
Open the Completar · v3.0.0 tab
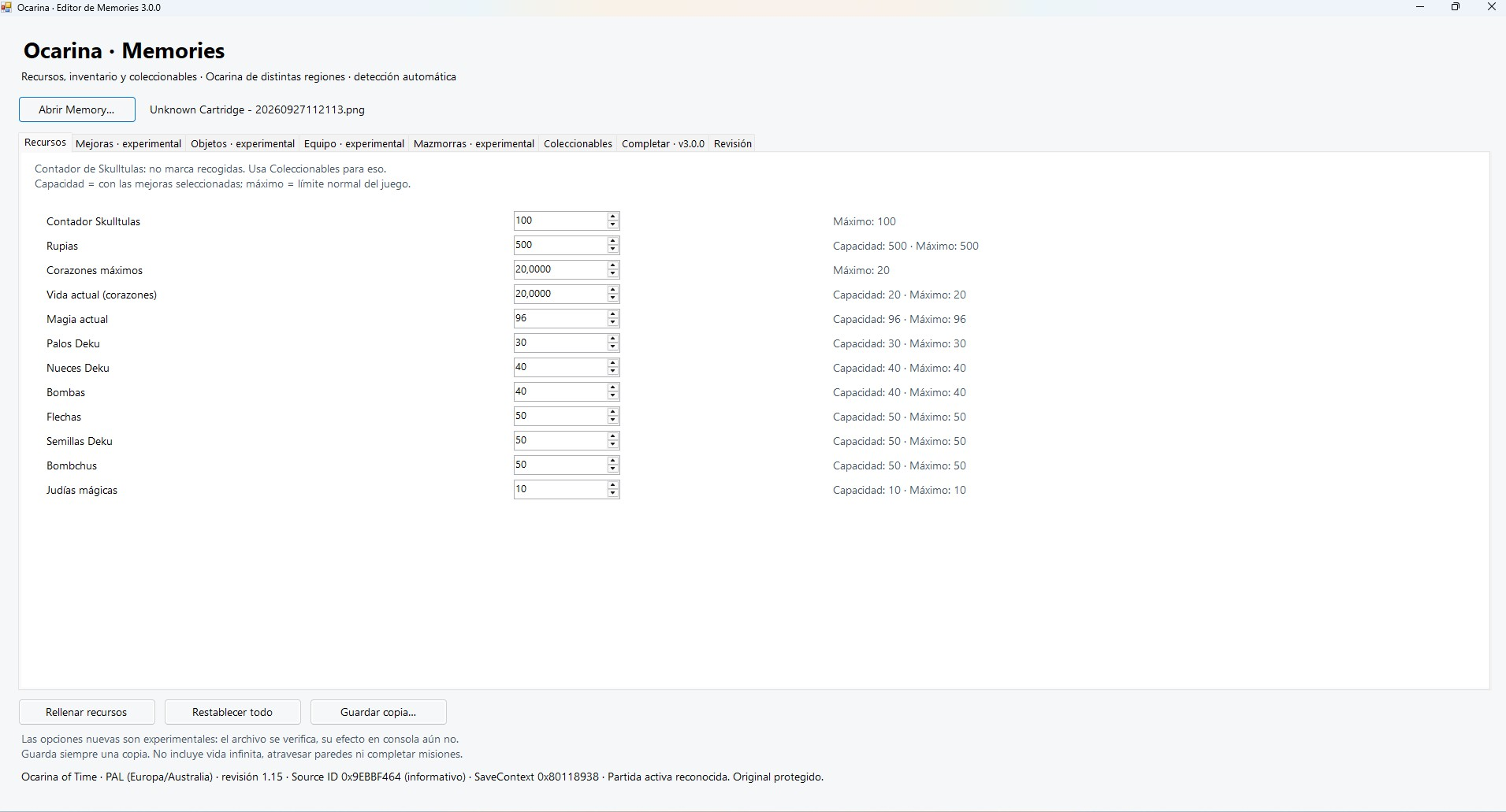pyautogui.click(x=663, y=143)
